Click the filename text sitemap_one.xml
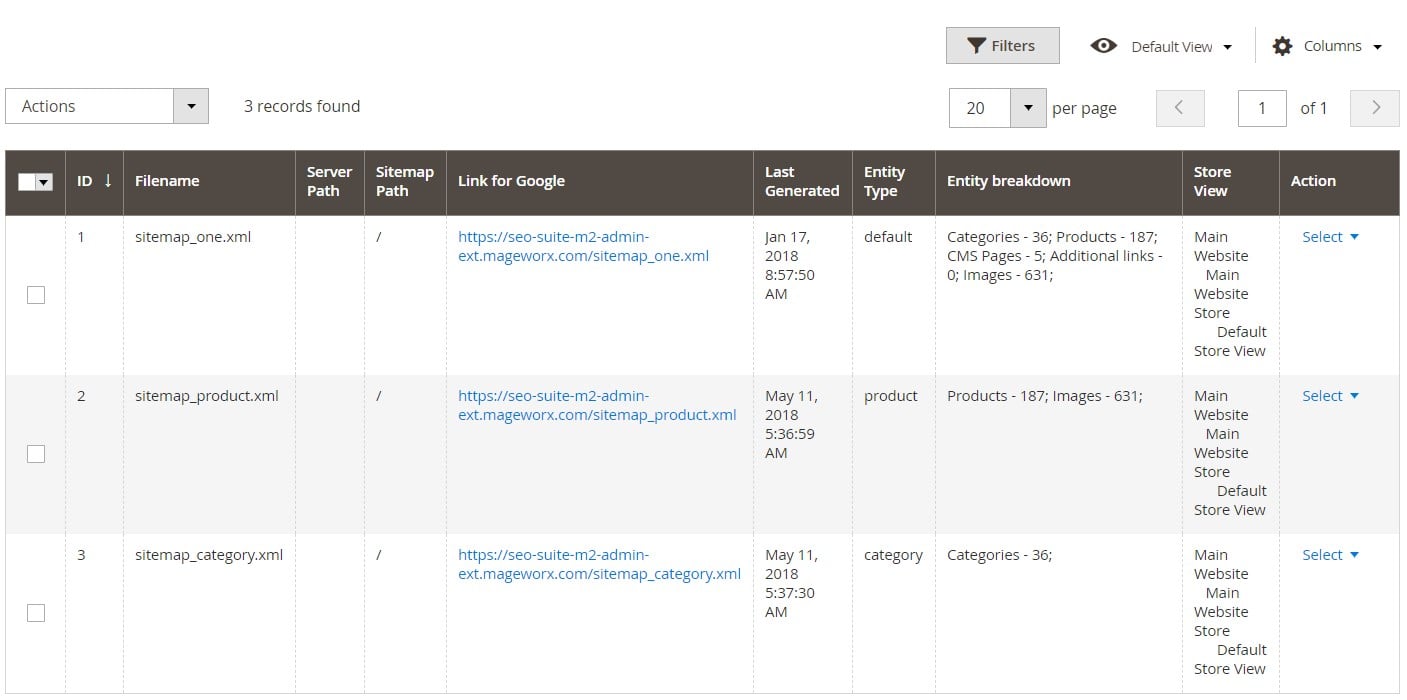The height and width of the screenshot is (700, 1407). click(x=193, y=237)
